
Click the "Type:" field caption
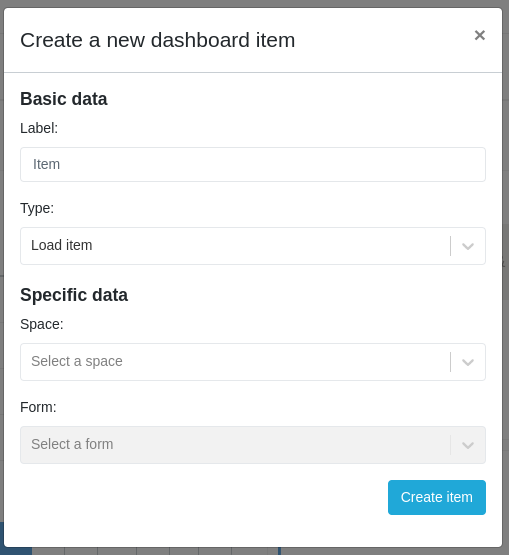tap(37, 208)
